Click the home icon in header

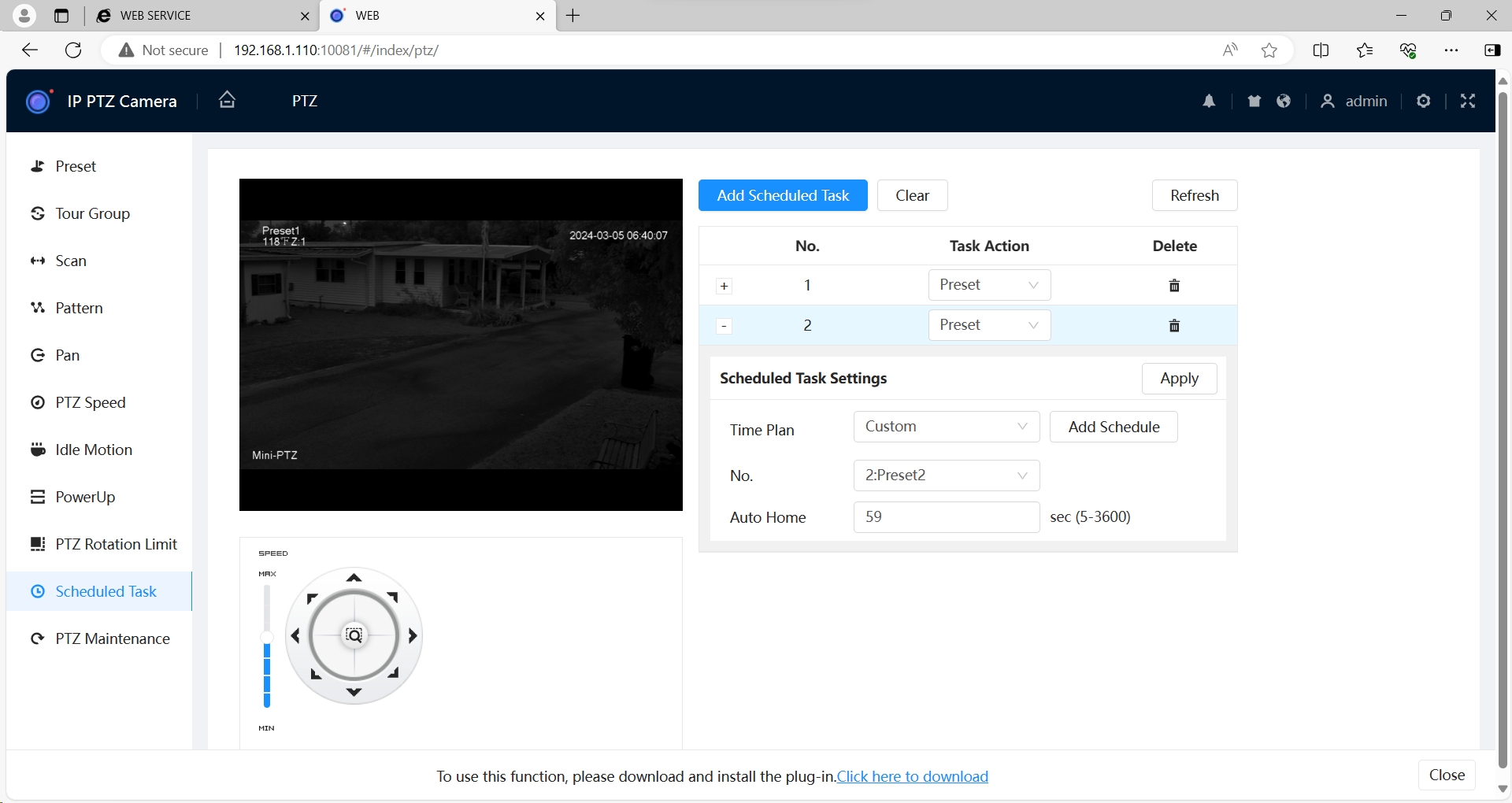(227, 100)
